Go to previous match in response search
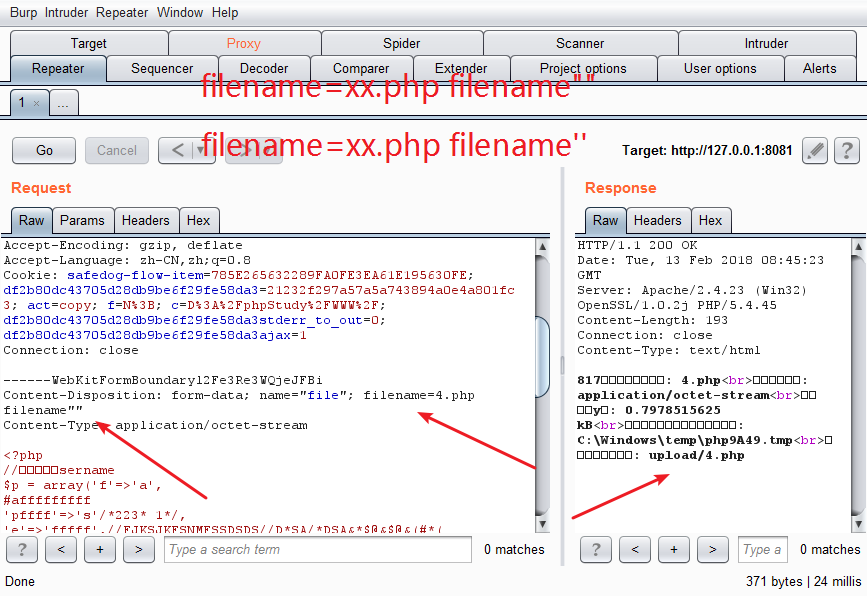867x596 pixels. click(x=635, y=550)
